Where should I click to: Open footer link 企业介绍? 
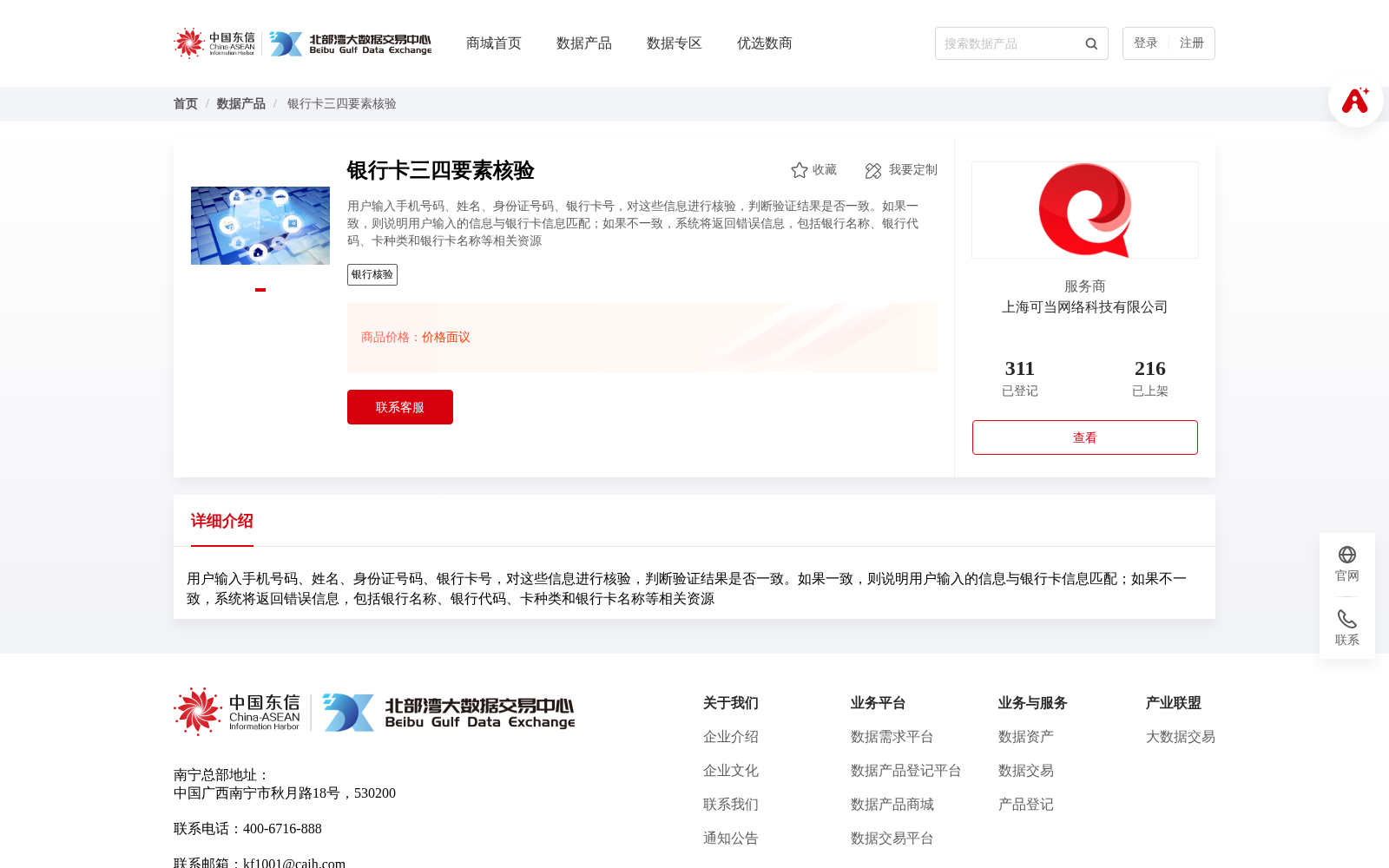click(731, 737)
